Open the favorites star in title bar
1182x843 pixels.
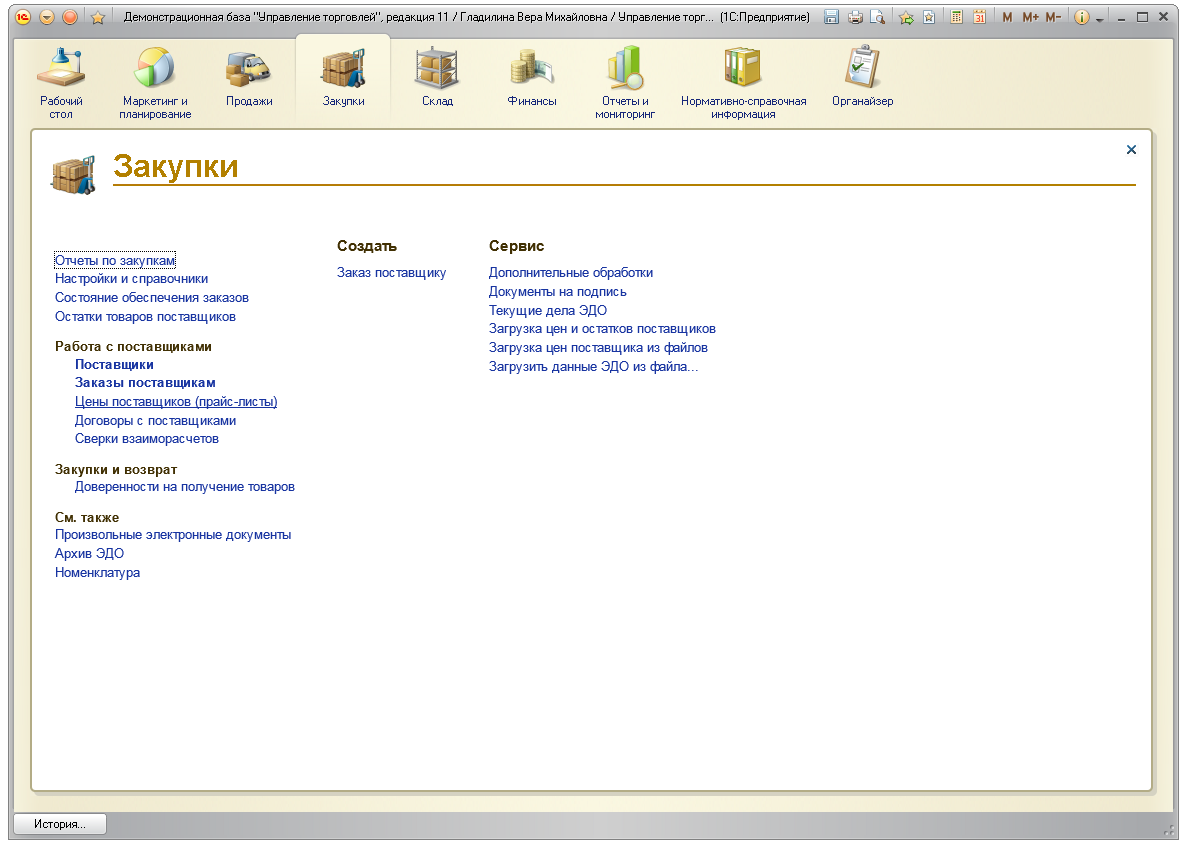97,17
